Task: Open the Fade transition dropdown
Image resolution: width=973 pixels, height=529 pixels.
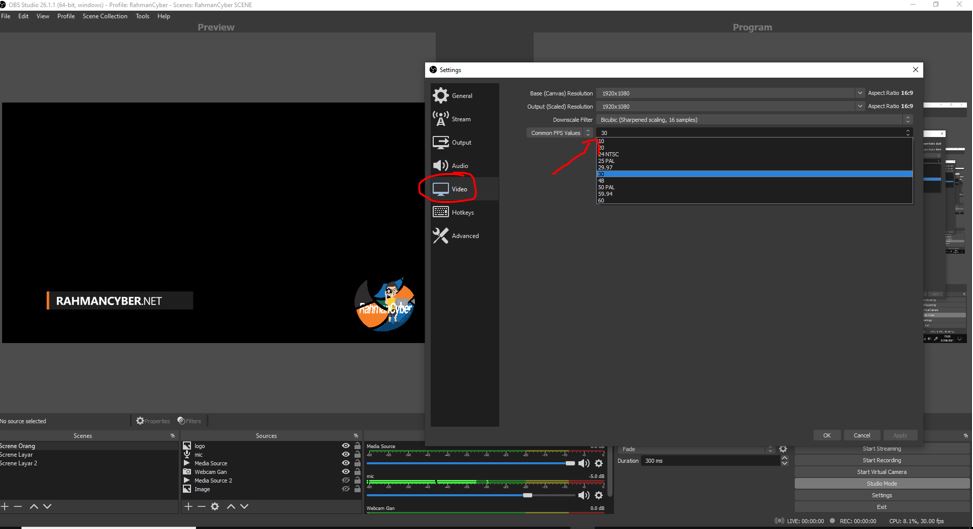Action: pos(696,449)
